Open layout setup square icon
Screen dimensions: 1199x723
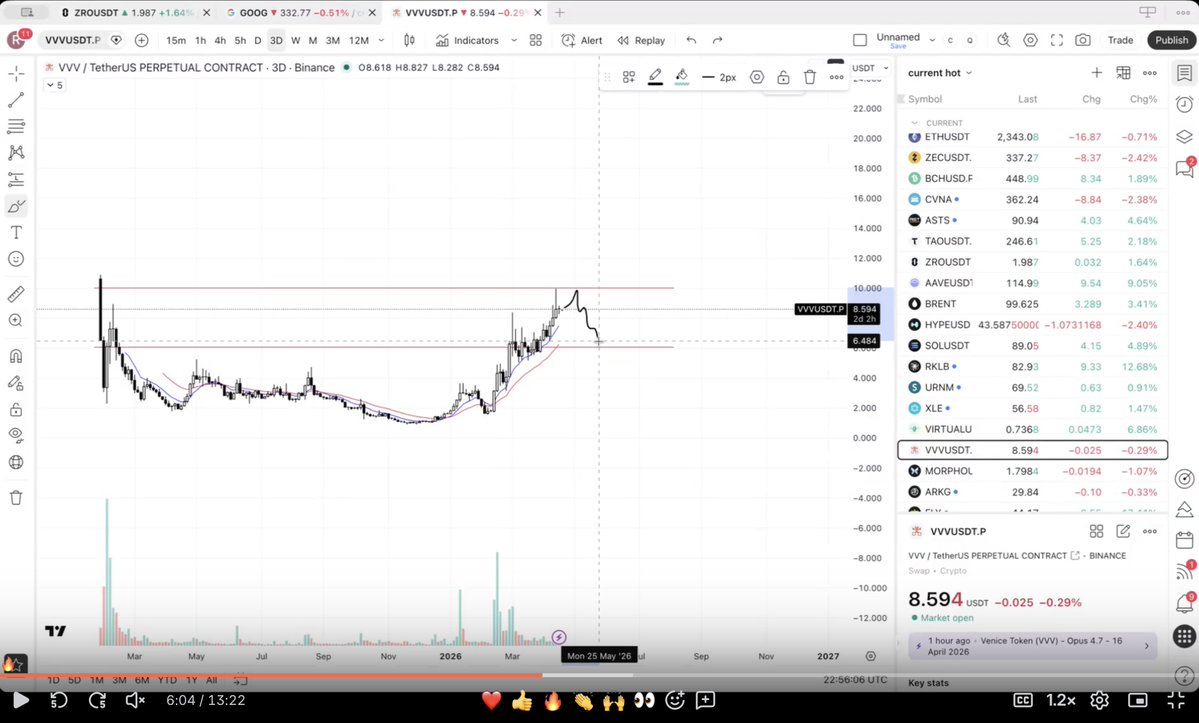(859, 40)
